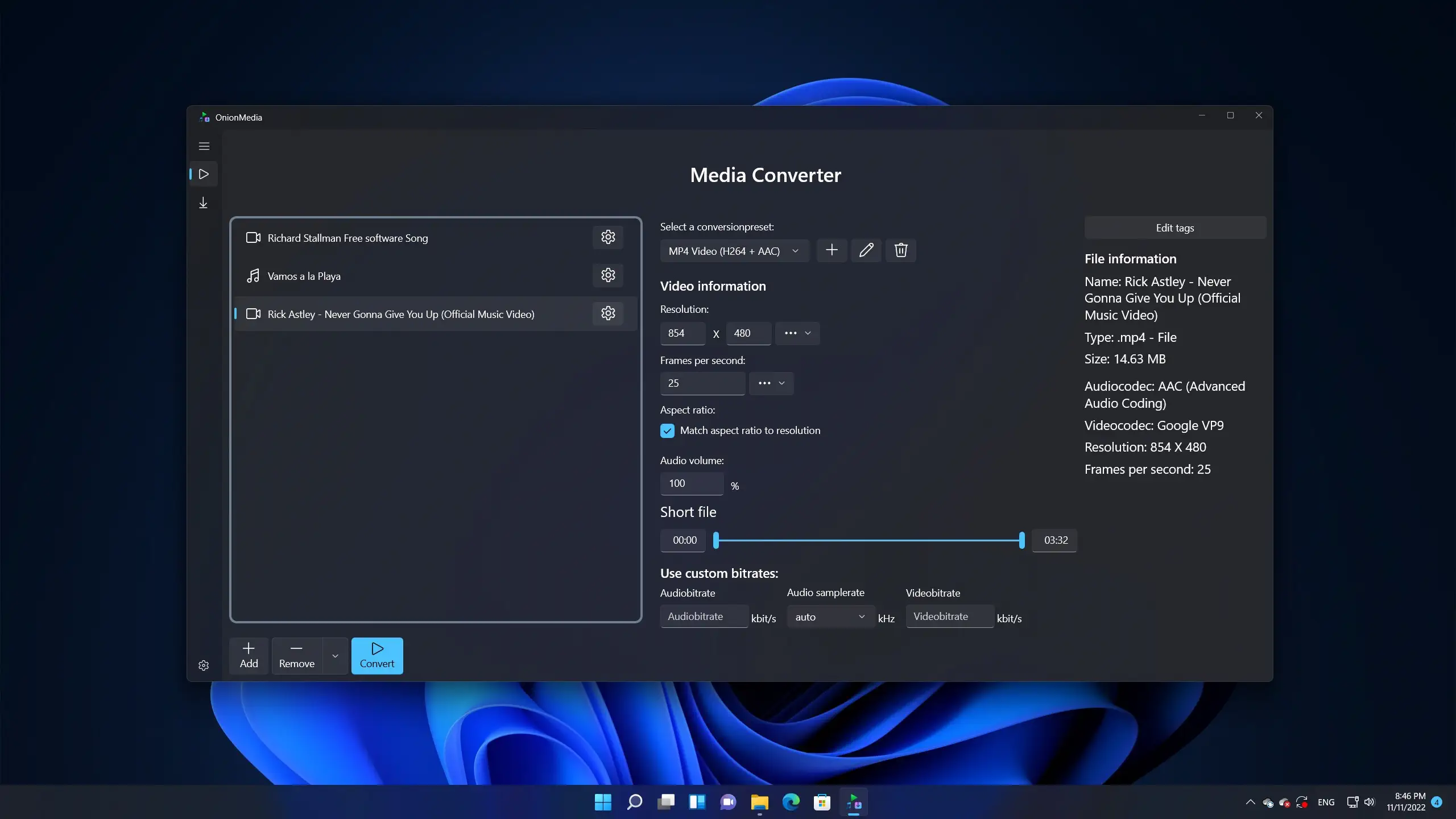
Task: Click the Audiobitrate input field
Action: pos(704,617)
